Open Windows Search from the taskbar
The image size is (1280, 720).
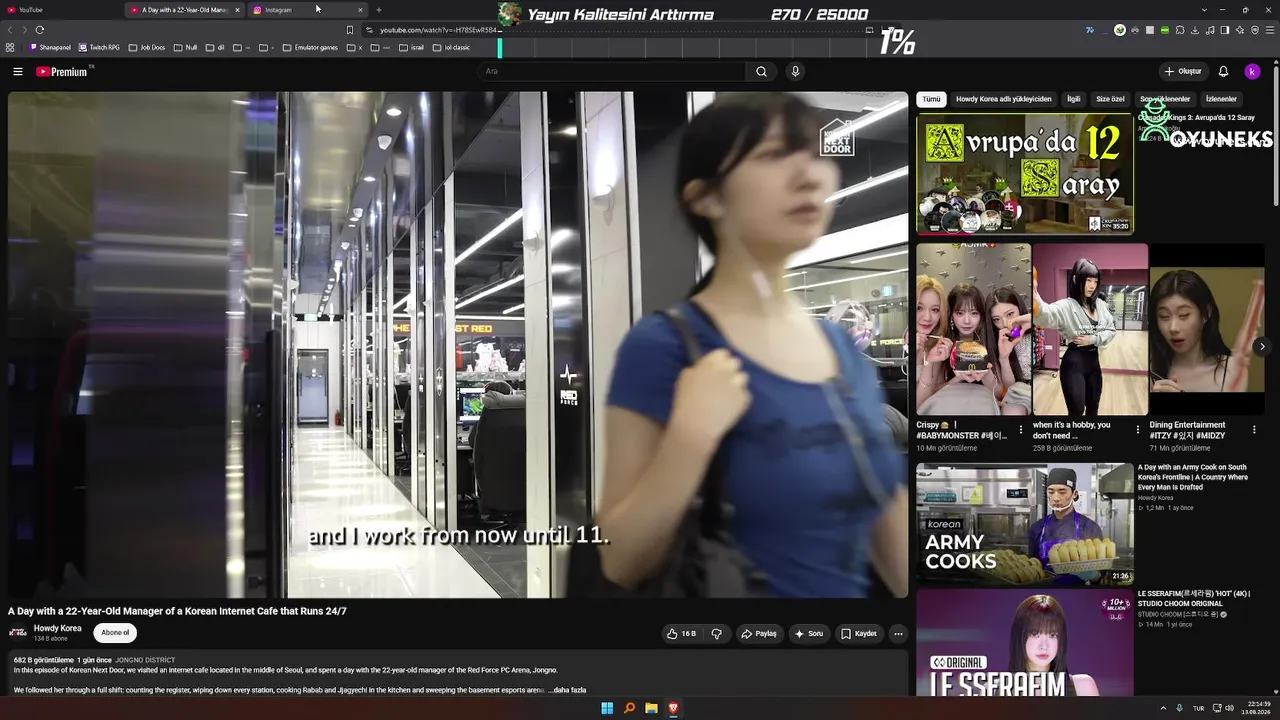(629, 708)
